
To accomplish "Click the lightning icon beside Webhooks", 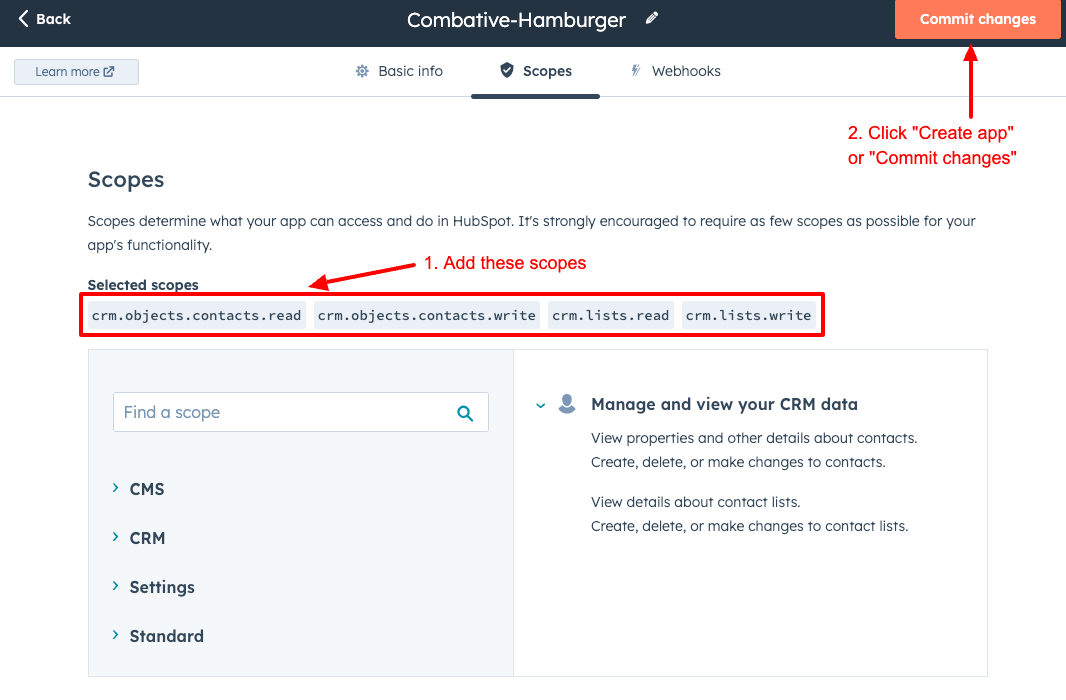I will point(636,71).
